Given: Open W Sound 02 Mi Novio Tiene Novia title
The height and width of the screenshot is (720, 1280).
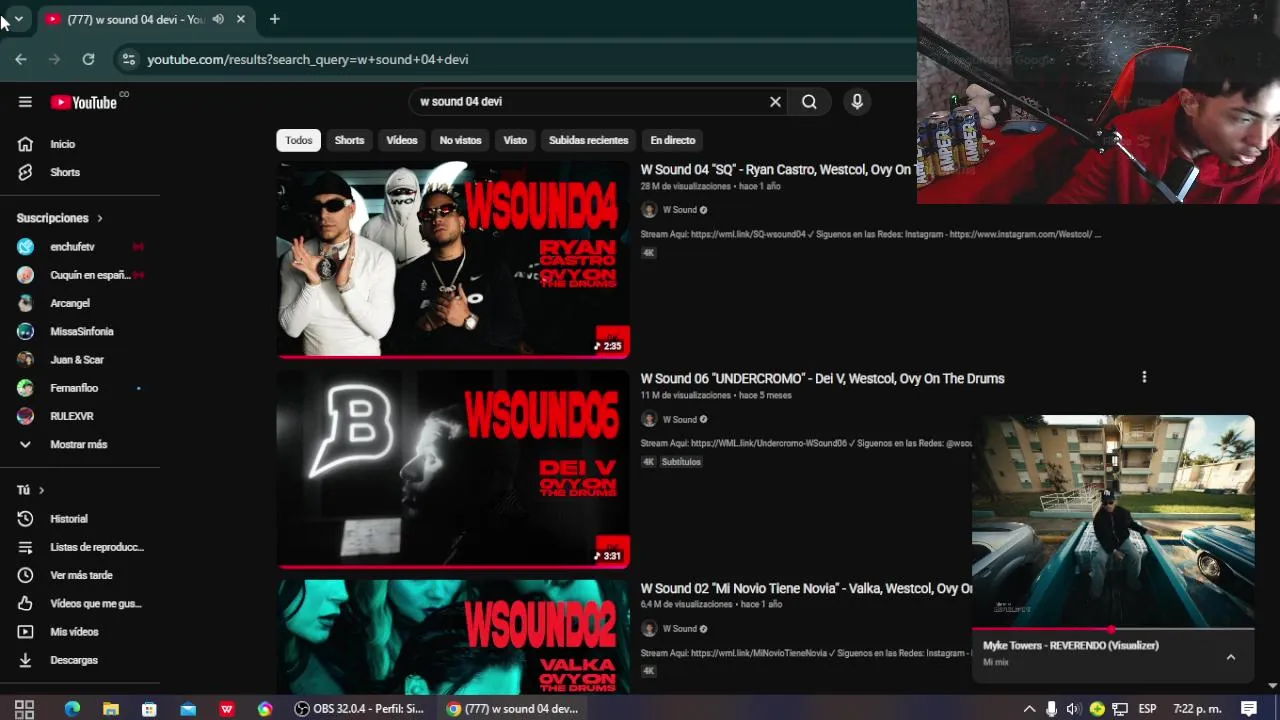Looking at the screenshot, I should [x=807, y=588].
